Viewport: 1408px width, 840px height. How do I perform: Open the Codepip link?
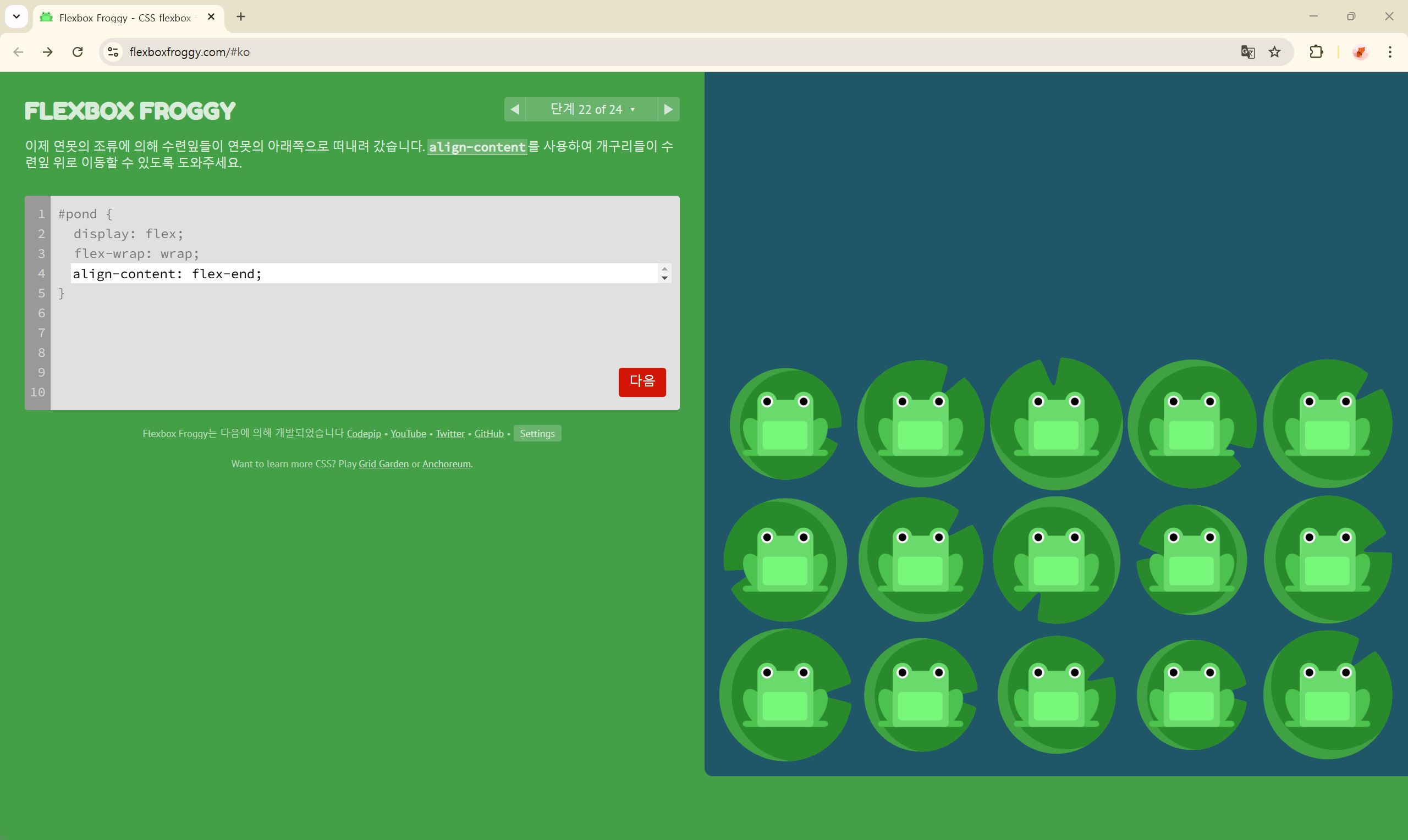point(364,434)
